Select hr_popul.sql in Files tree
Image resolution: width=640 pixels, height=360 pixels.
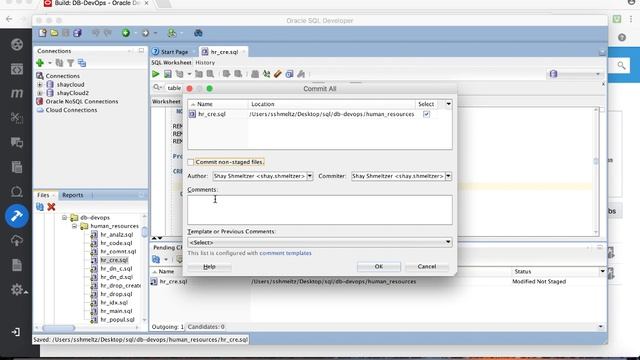[118, 320]
